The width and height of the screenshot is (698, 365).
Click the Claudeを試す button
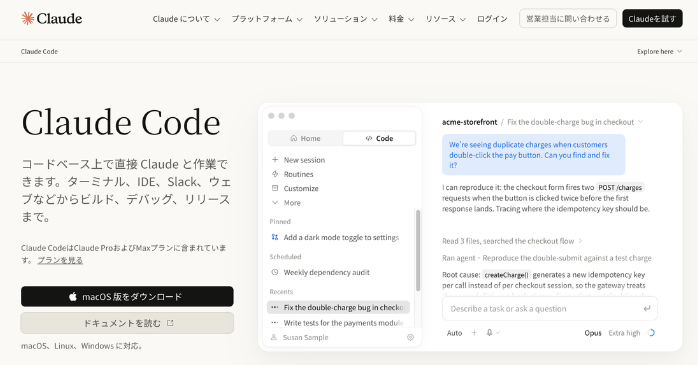point(652,18)
